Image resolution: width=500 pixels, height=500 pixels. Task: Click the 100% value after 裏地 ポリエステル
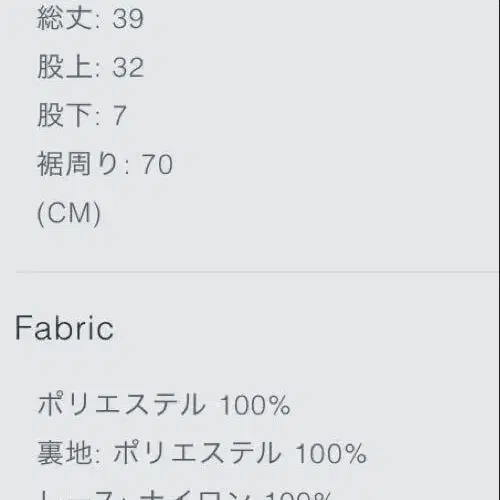coord(331,453)
